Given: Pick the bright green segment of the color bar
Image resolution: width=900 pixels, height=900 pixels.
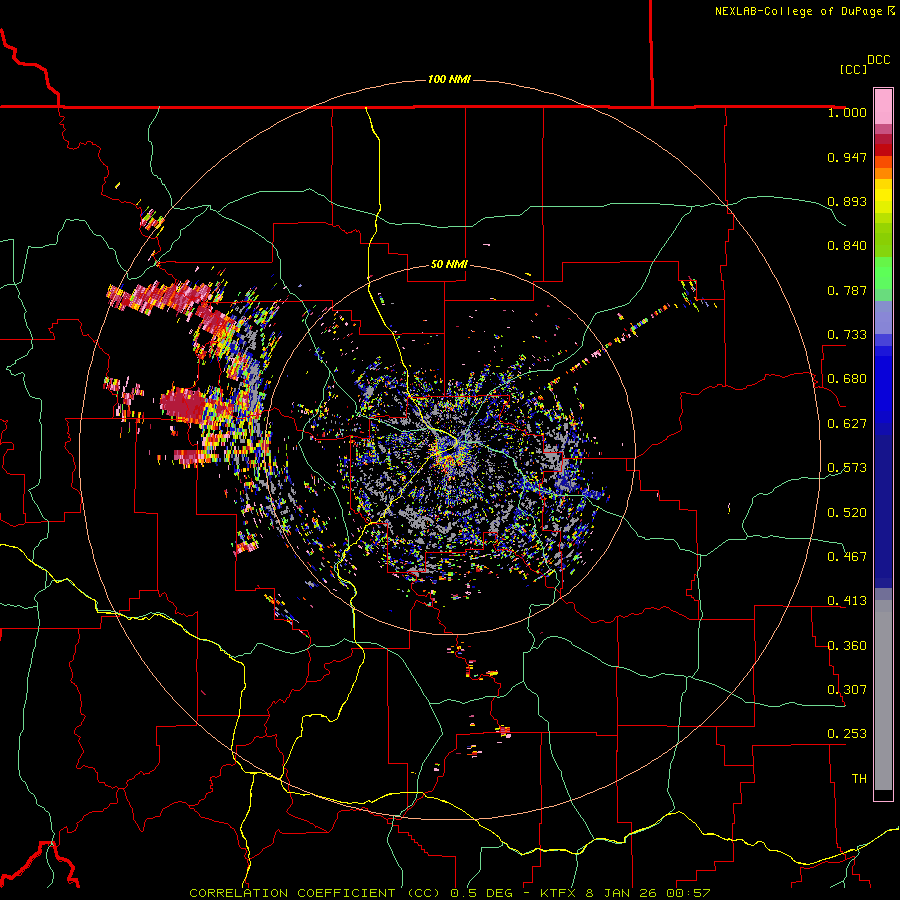Looking at the screenshot, I should pyautogui.click(x=883, y=273).
